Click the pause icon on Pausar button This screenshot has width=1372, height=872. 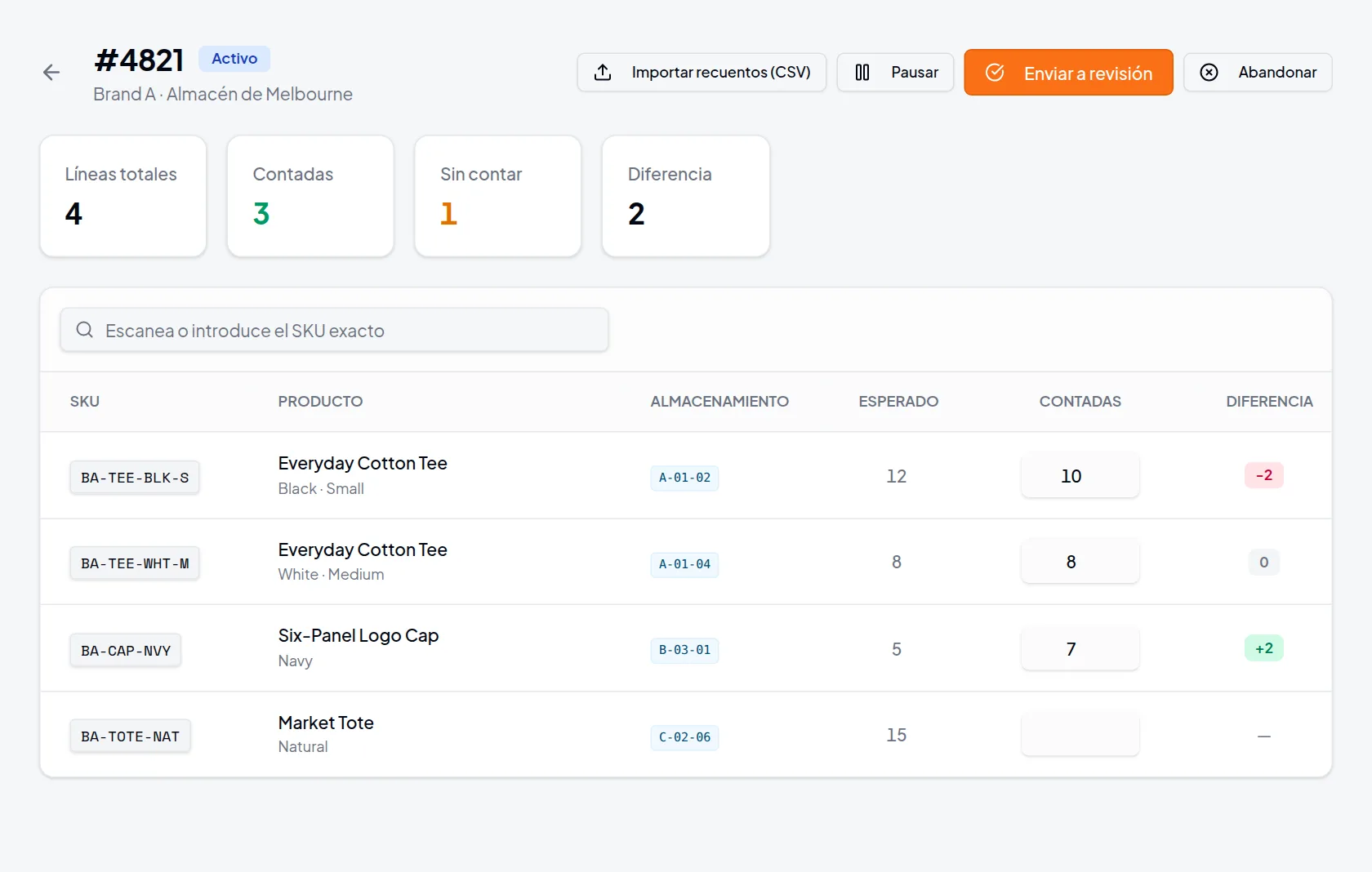point(862,73)
